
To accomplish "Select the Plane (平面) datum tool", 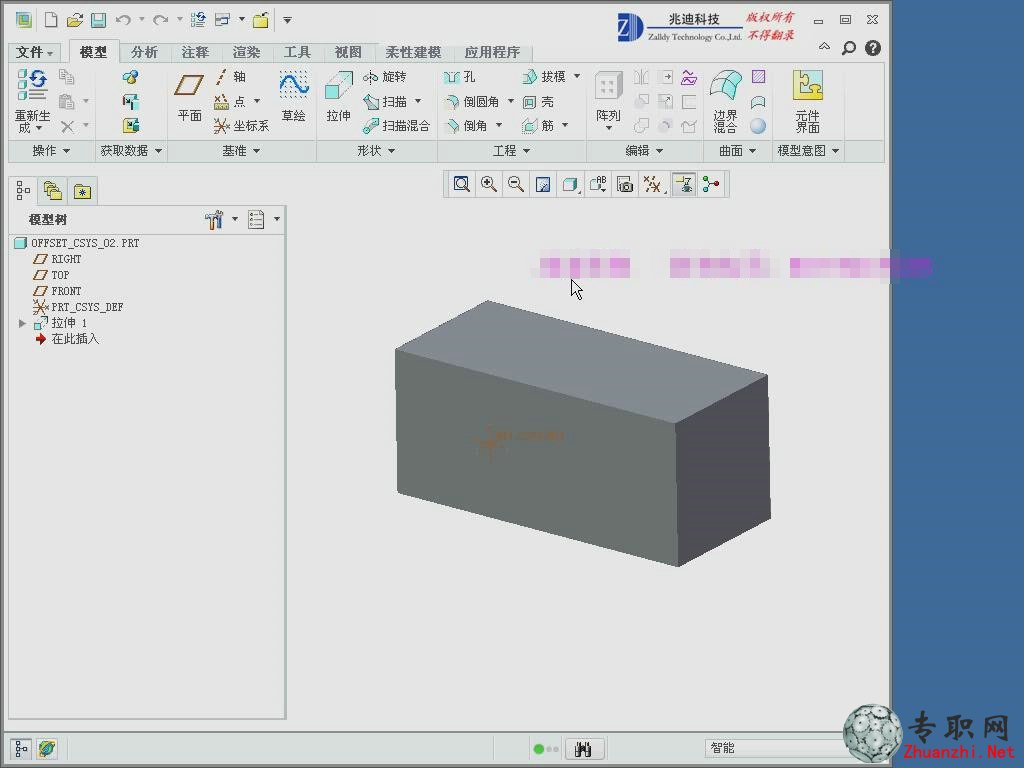I will (x=189, y=98).
